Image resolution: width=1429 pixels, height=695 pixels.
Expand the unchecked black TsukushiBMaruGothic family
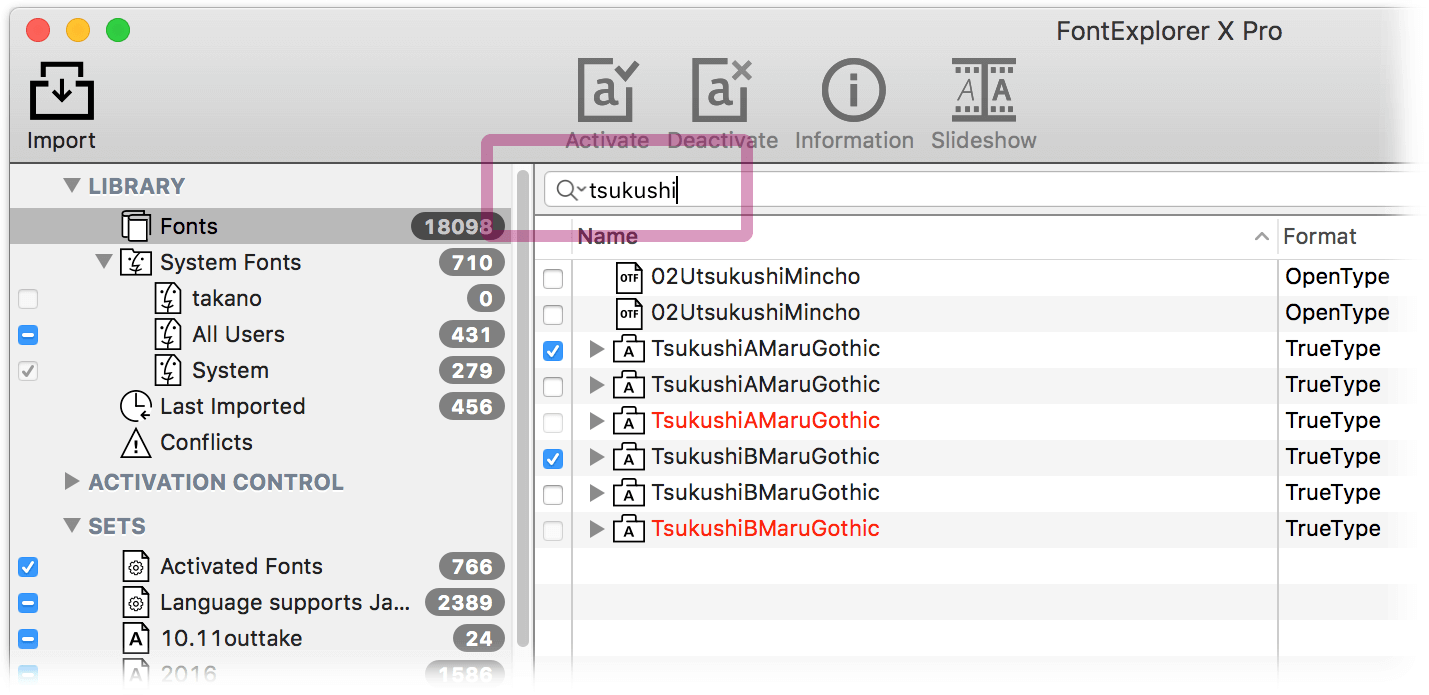pyautogui.click(x=597, y=493)
